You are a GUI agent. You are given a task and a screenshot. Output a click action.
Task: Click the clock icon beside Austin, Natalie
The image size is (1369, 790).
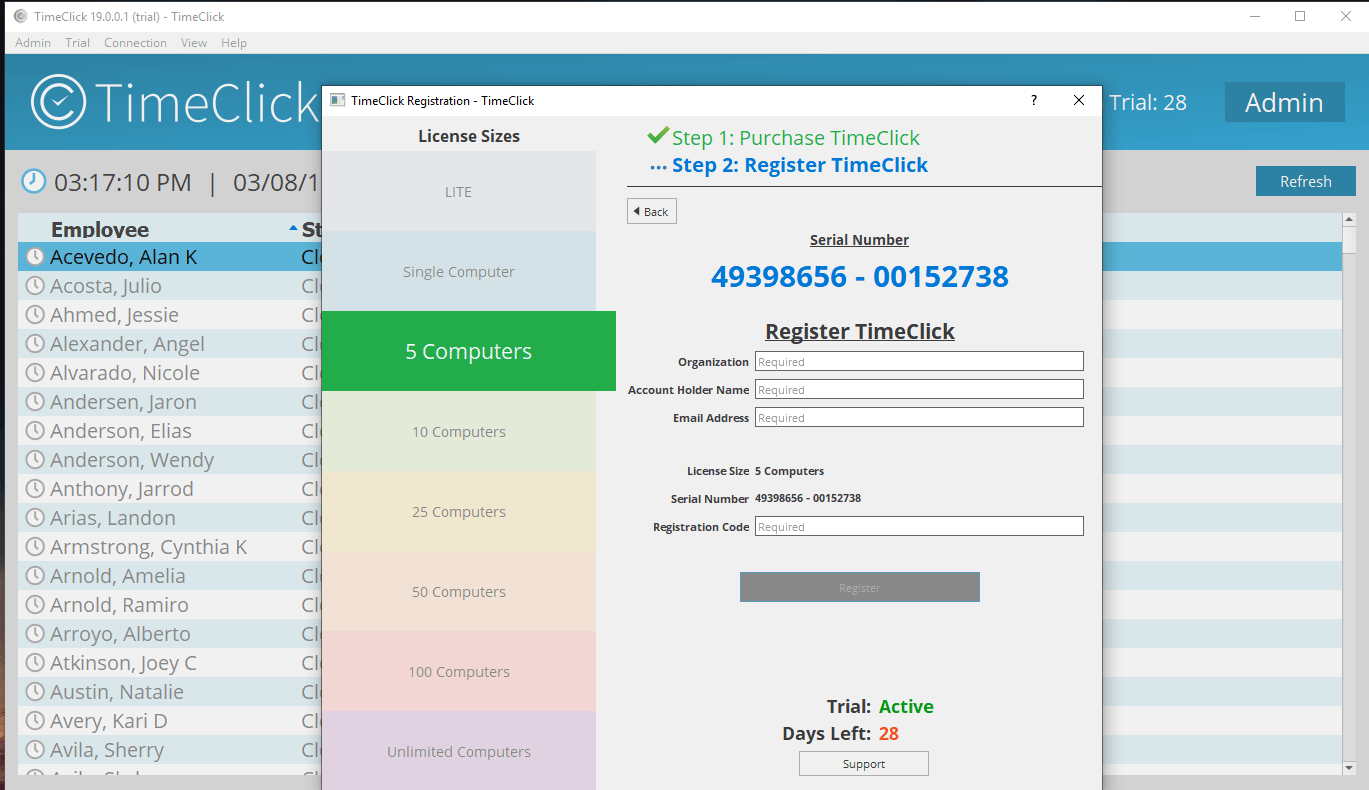click(x=35, y=692)
